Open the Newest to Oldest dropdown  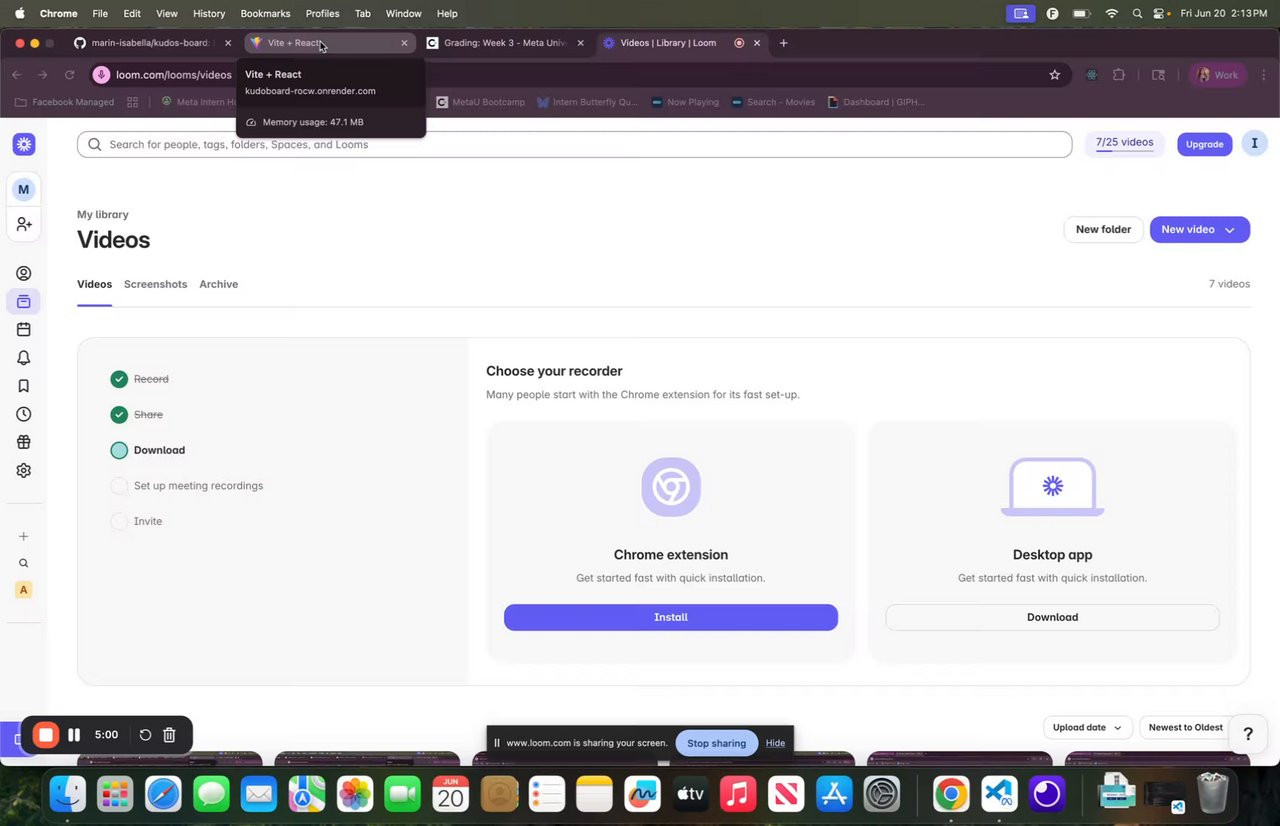click(1185, 728)
